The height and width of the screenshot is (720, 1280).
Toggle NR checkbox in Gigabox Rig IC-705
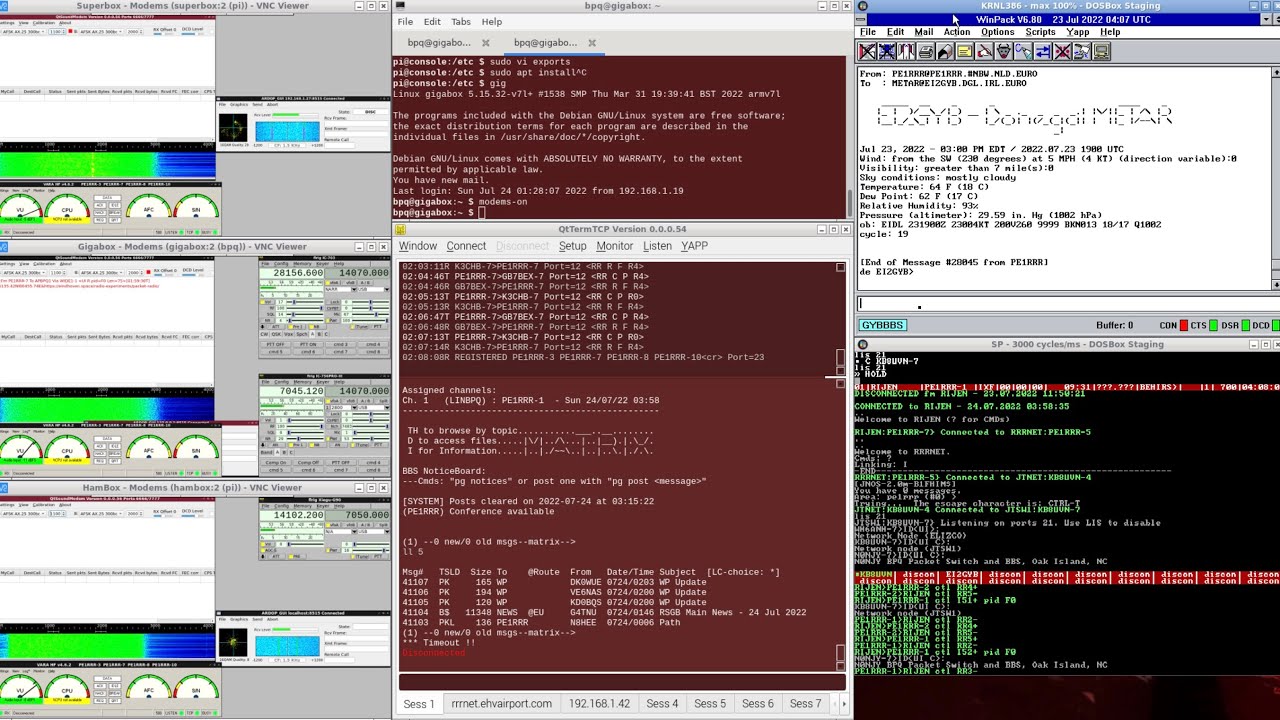tap(266, 320)
